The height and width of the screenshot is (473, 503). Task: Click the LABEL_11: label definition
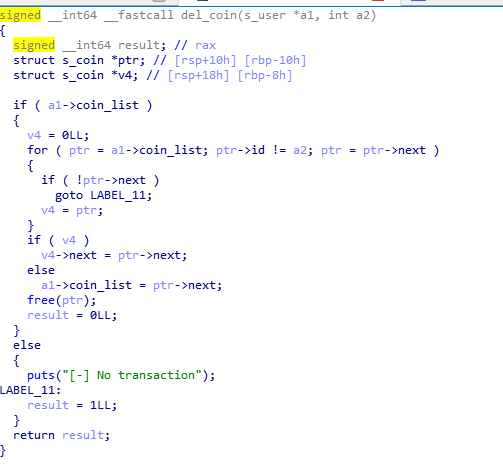(x=31, y=390)
